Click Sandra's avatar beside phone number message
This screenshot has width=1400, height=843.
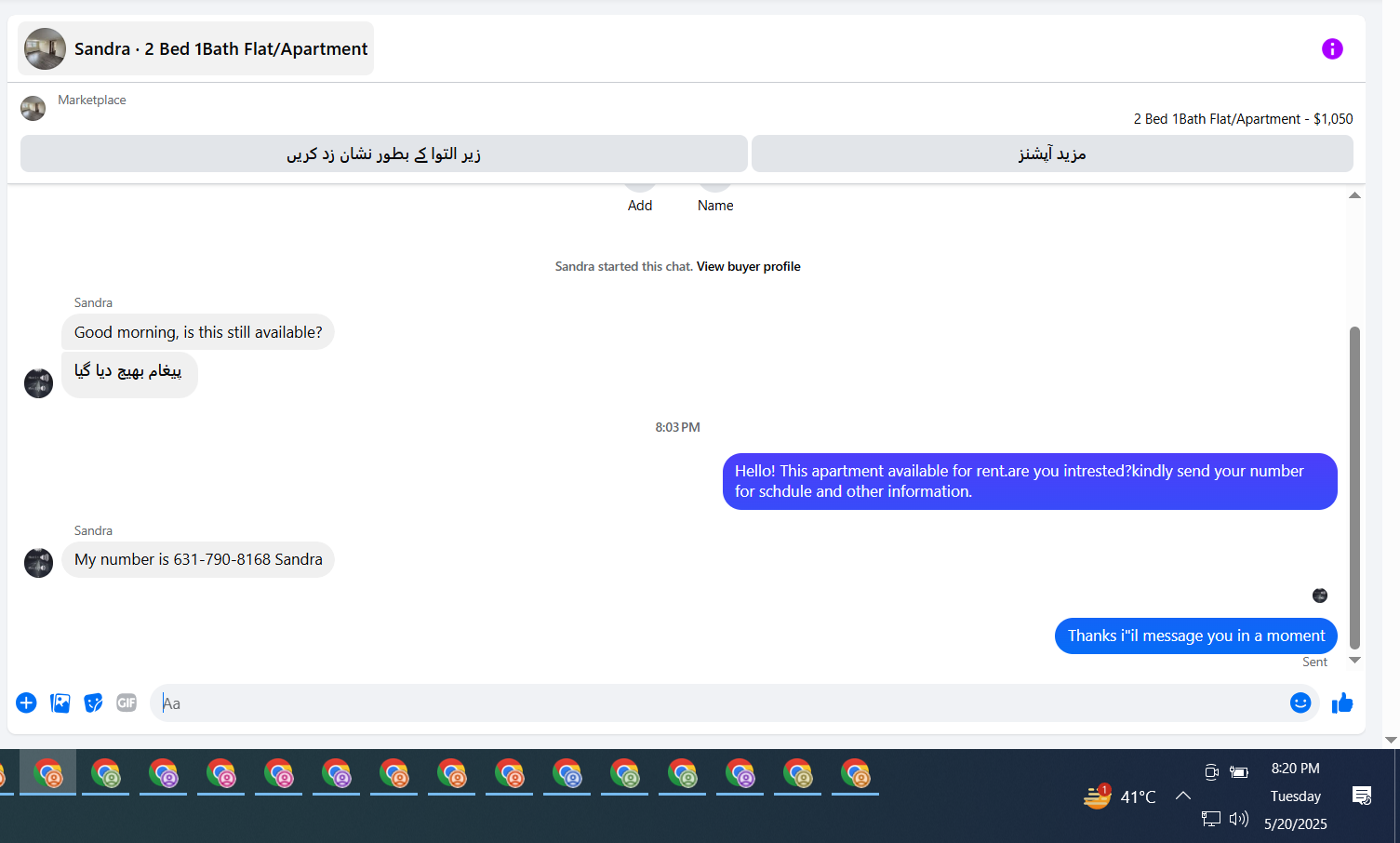(38, 563)
